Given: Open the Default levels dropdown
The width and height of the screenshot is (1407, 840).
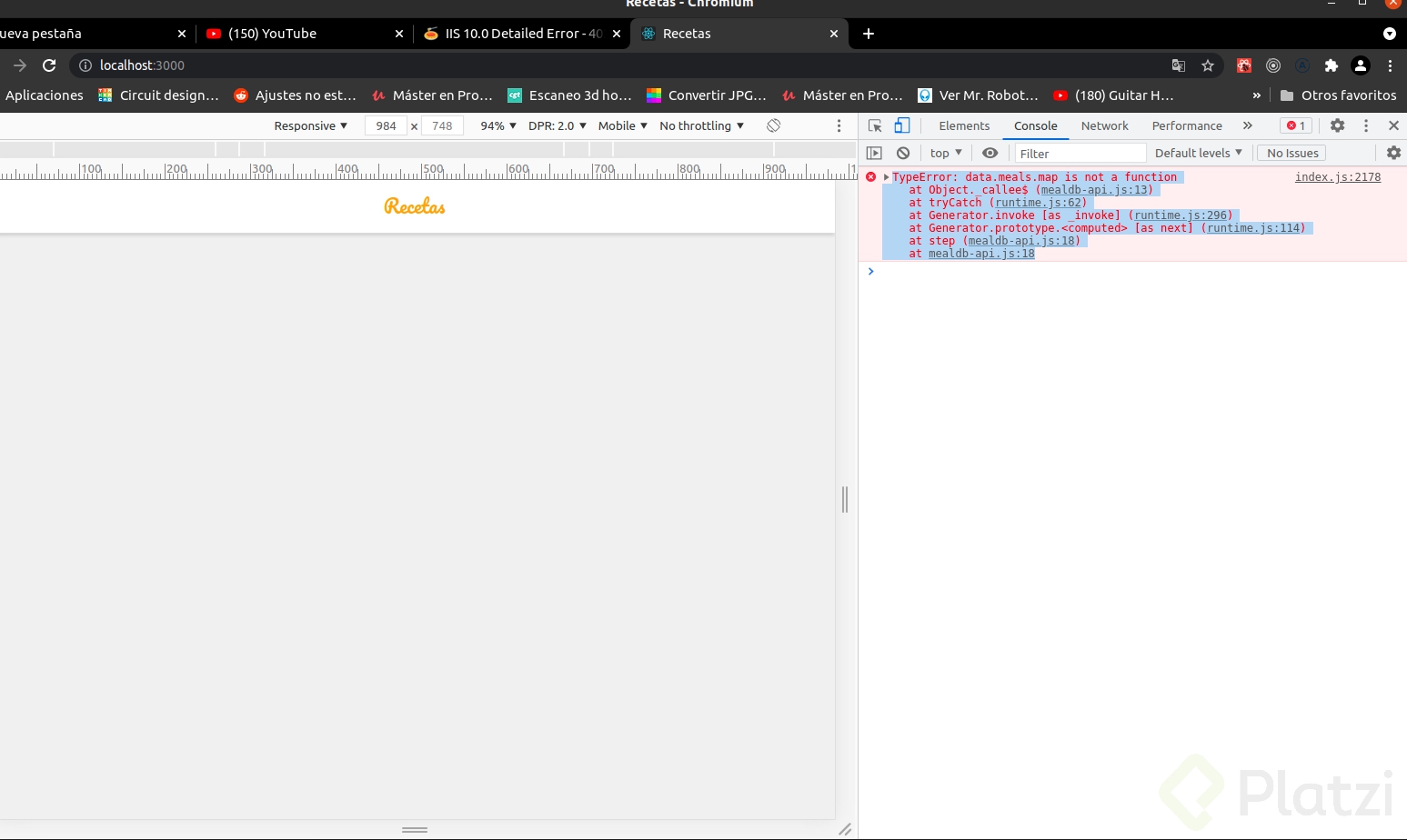Looking at the screenshot, I should click(x=1199, y=153).
